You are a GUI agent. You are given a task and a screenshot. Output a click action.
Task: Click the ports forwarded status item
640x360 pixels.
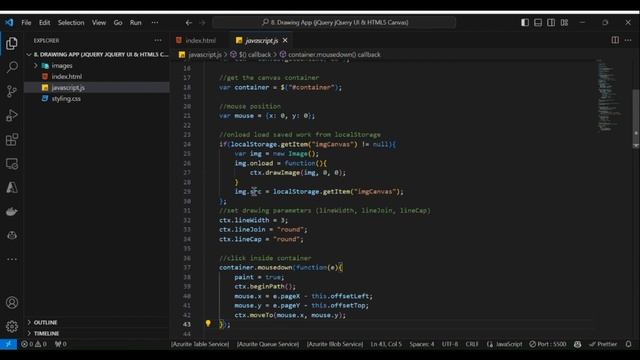[x=61, y=344]
